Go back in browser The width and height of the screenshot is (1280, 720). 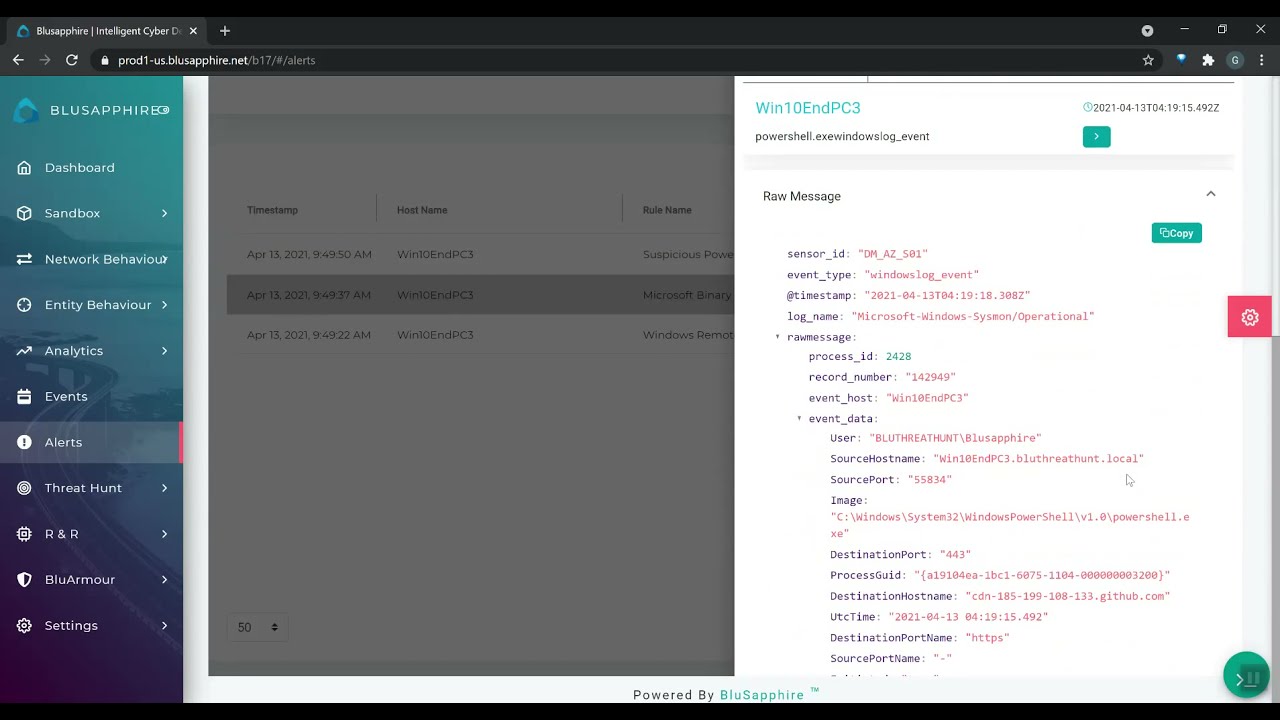point(18,60)
